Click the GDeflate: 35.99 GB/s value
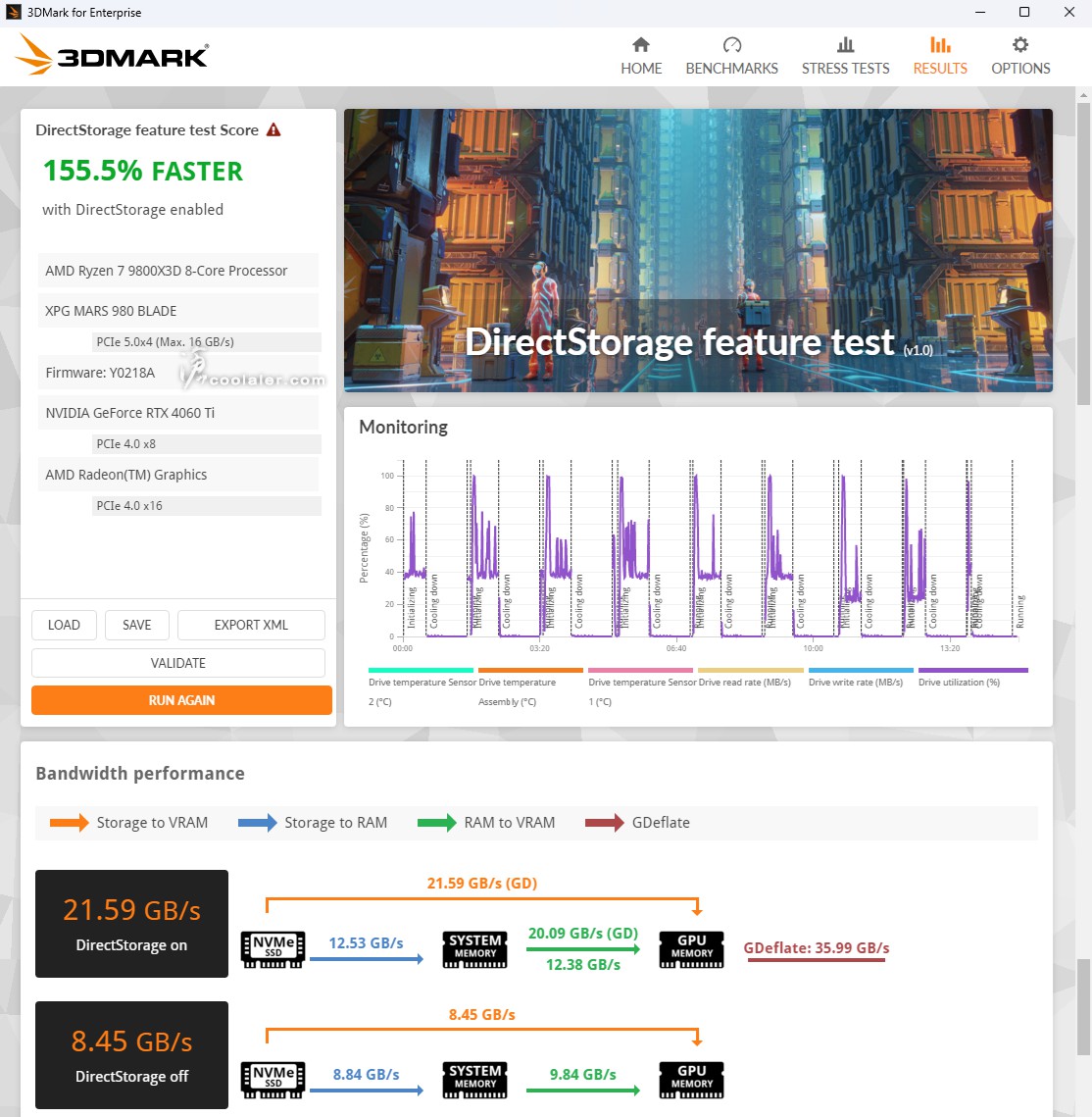Viewport: 1092px width, 1117px height. [817, 948]
